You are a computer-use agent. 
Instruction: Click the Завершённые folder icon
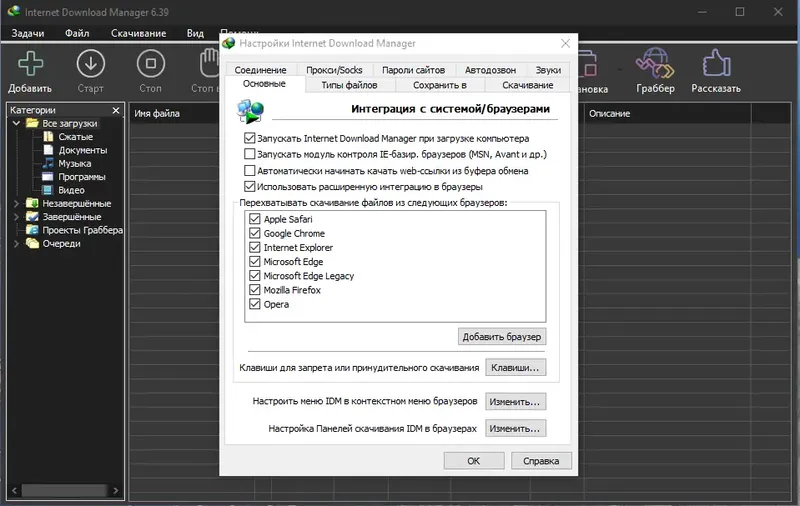point(32,216)
